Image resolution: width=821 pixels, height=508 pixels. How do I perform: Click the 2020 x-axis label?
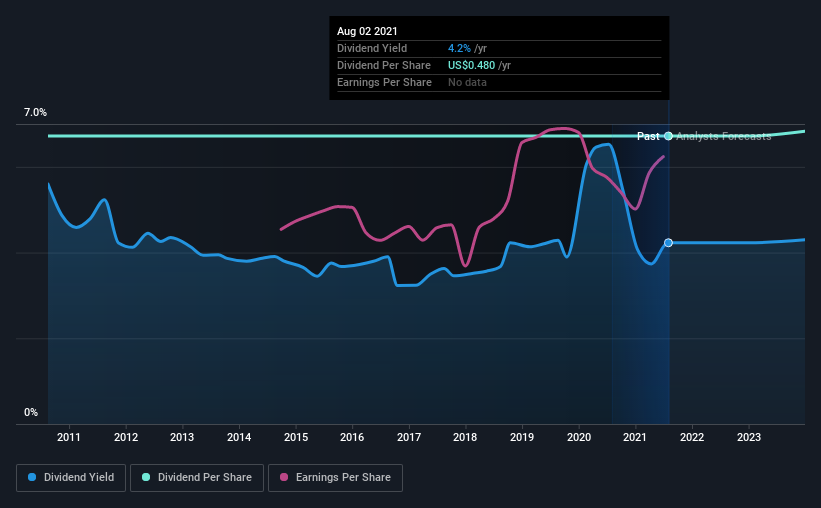tap(579, 437)
